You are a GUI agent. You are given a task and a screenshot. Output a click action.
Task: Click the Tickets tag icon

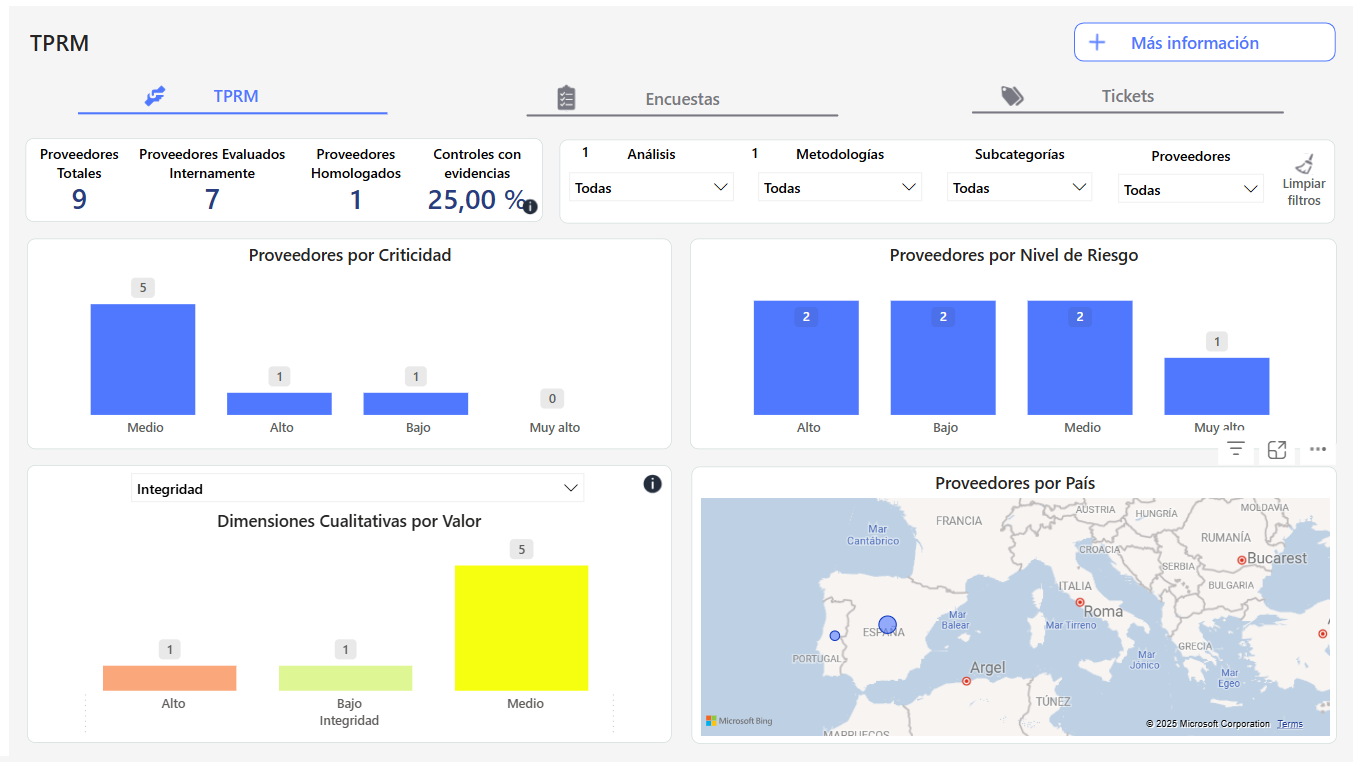click(x=1012, y=96)
